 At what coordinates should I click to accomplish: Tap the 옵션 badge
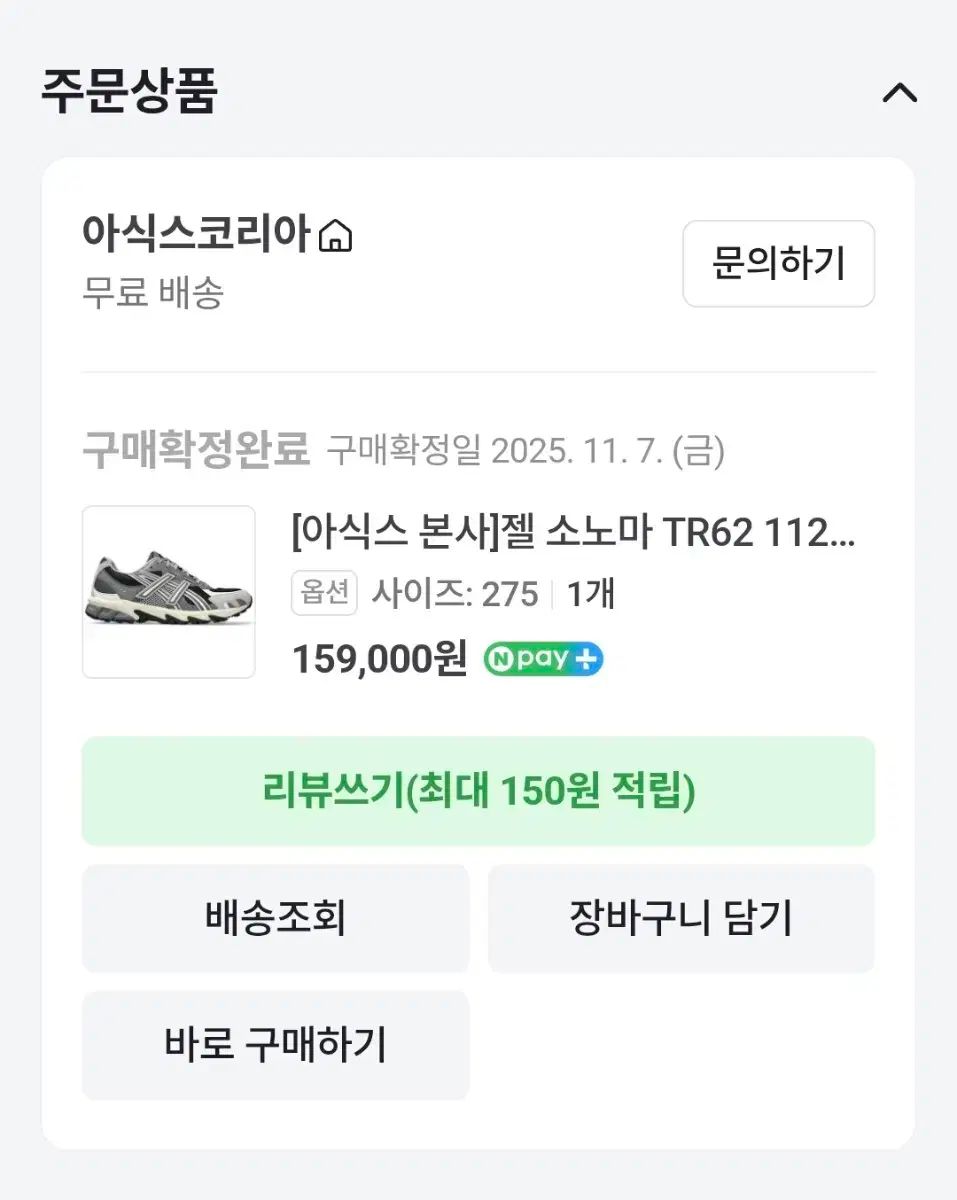click(324, 593)
